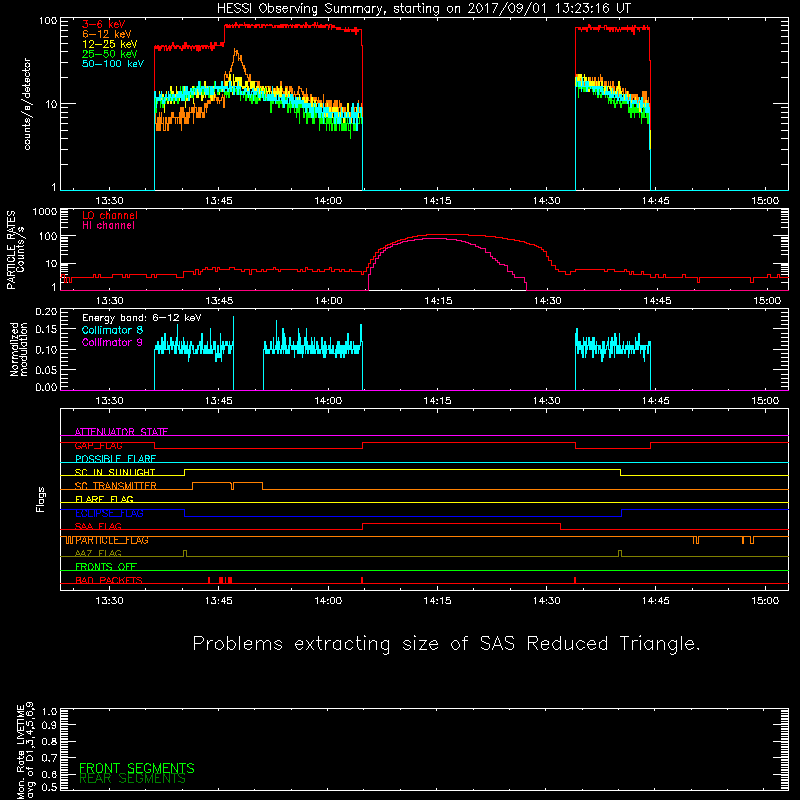Click the POSSIBLE_FLARE flag label
This screenshot has width=800, height=800.
[x=115, y=459]
